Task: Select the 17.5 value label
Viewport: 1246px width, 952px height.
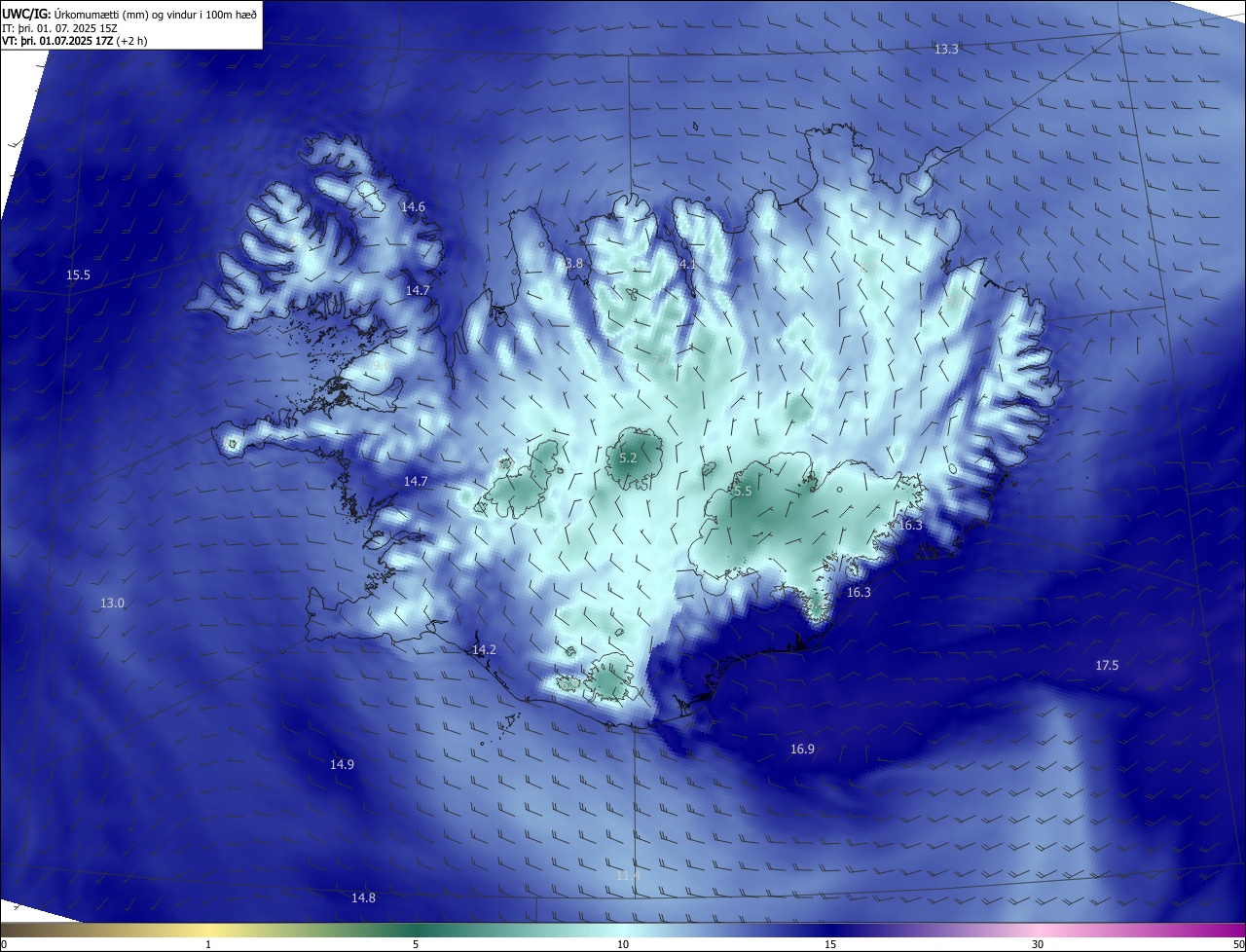Action: click(x=1107, y=666)
